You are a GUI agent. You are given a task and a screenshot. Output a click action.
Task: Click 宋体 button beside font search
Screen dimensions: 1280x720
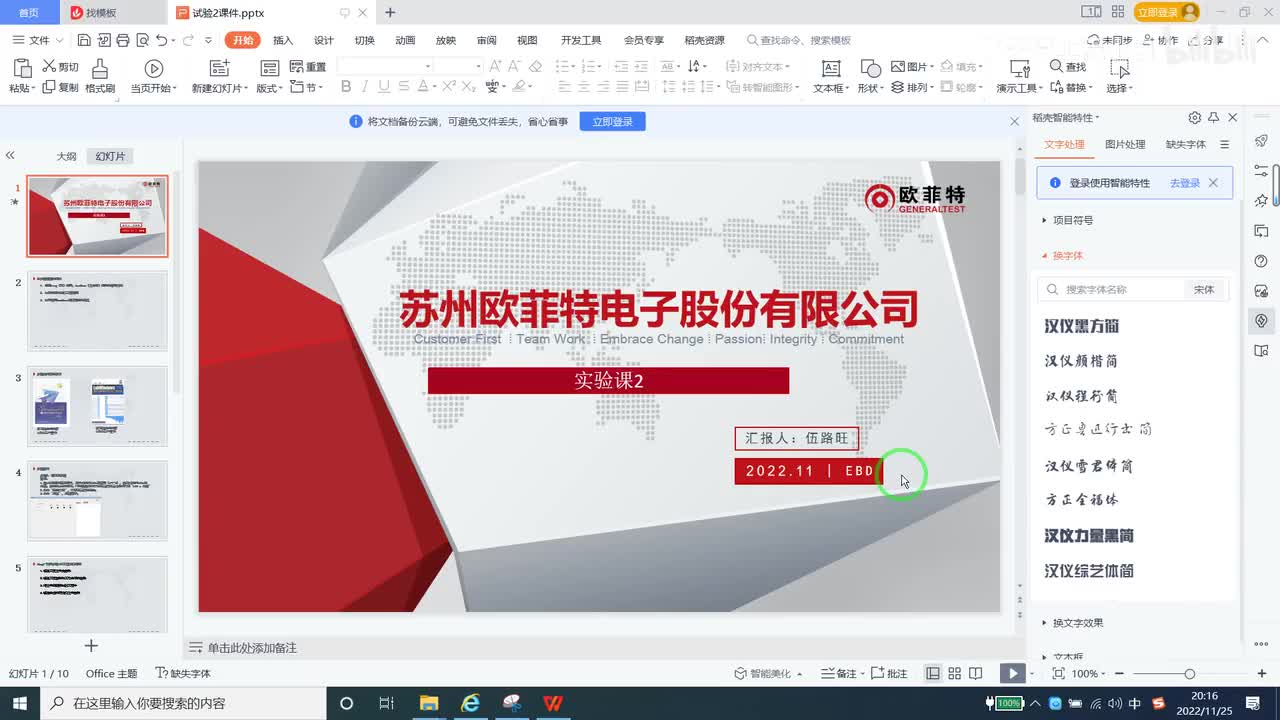click(x=1204, y=289)
